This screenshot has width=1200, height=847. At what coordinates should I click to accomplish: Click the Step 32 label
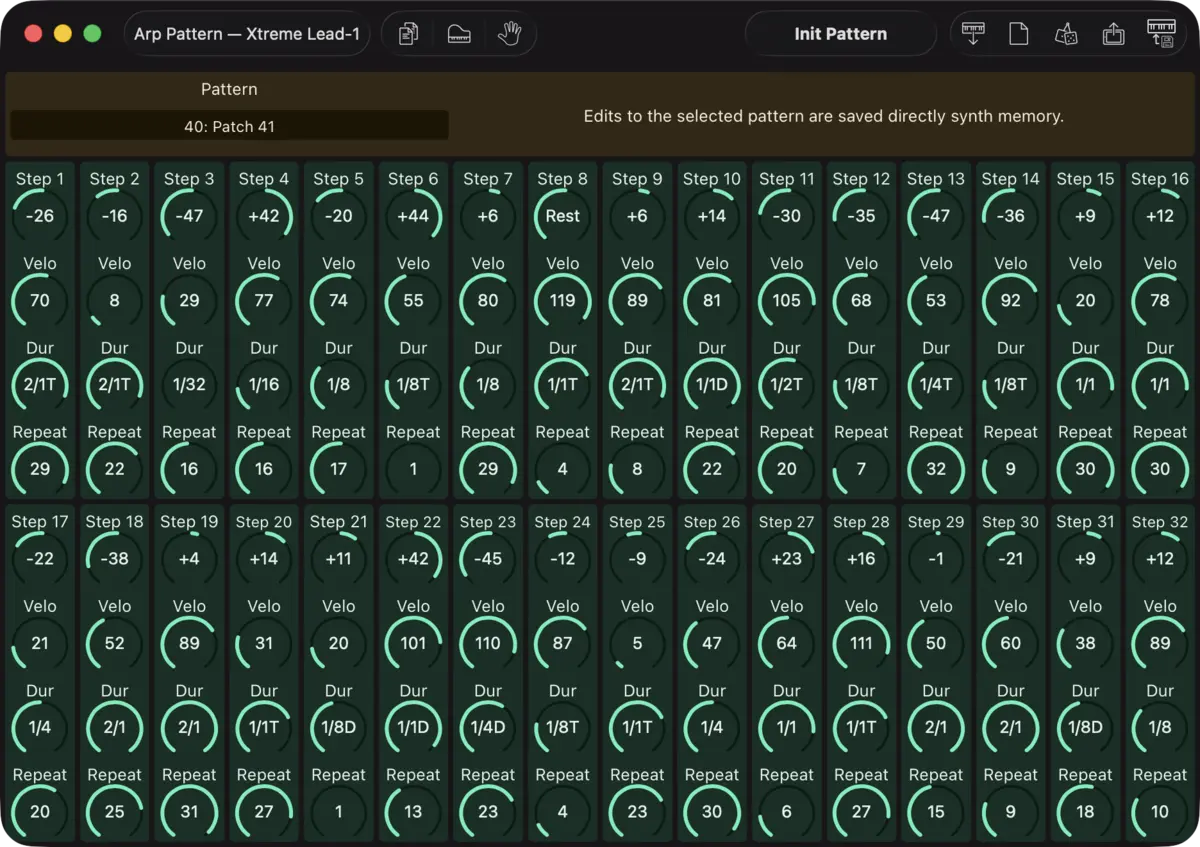coord(1160,522)
